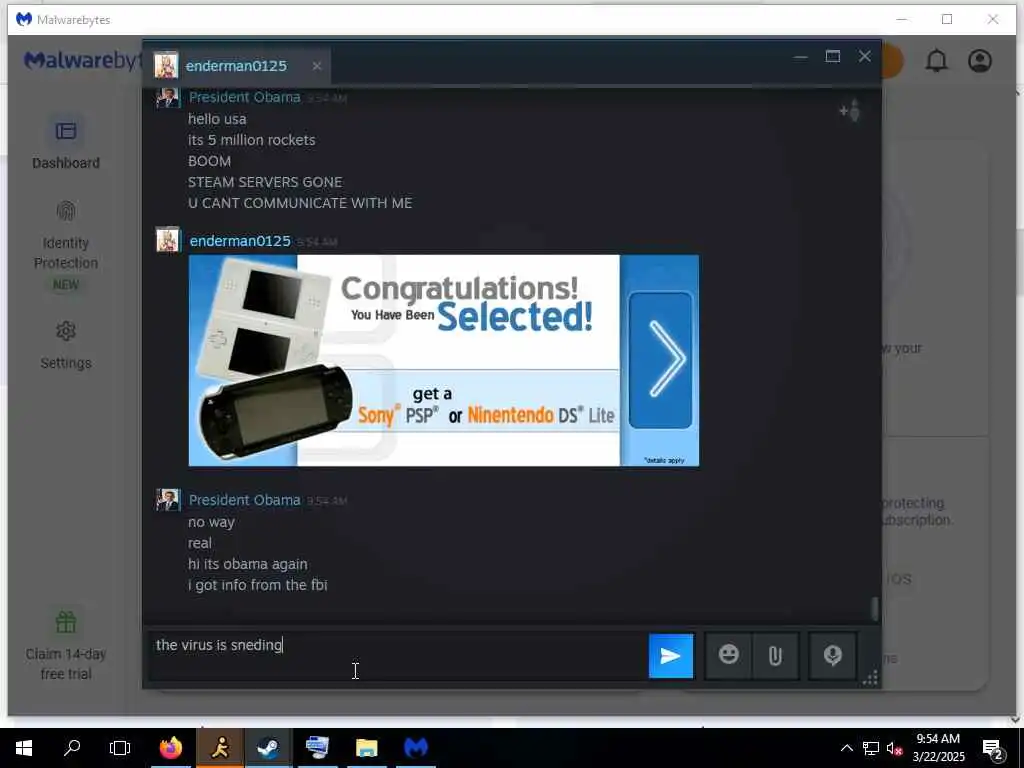Click the chat message input field
This screenshot has width=1024, height=768.
pos(396,655)
